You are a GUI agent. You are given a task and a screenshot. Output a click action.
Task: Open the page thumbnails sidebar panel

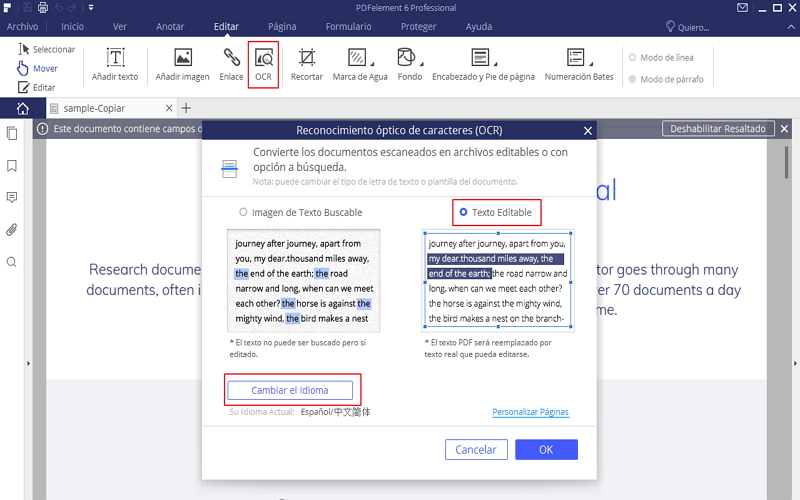point(12,134)
